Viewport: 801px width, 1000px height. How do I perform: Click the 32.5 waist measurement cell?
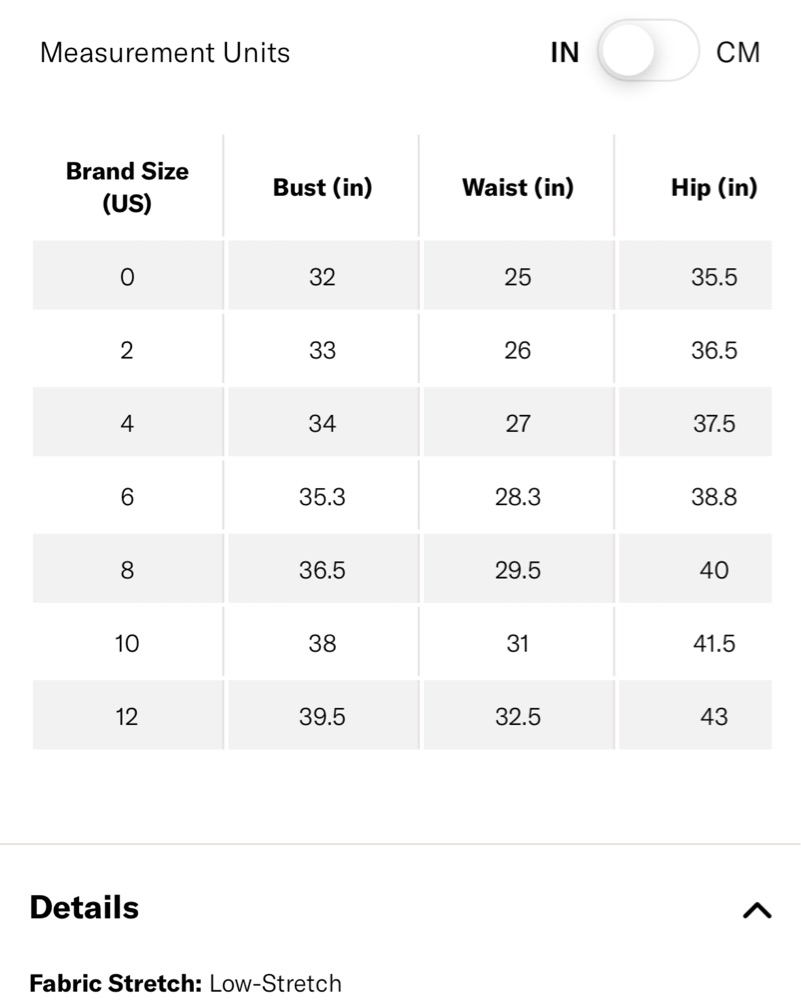(x=518, y=716)
